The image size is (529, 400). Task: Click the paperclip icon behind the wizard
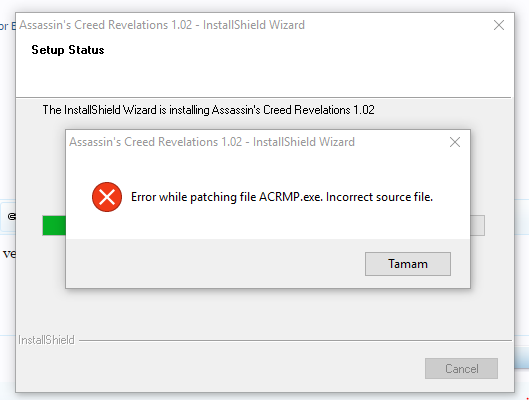coord(11,216)
